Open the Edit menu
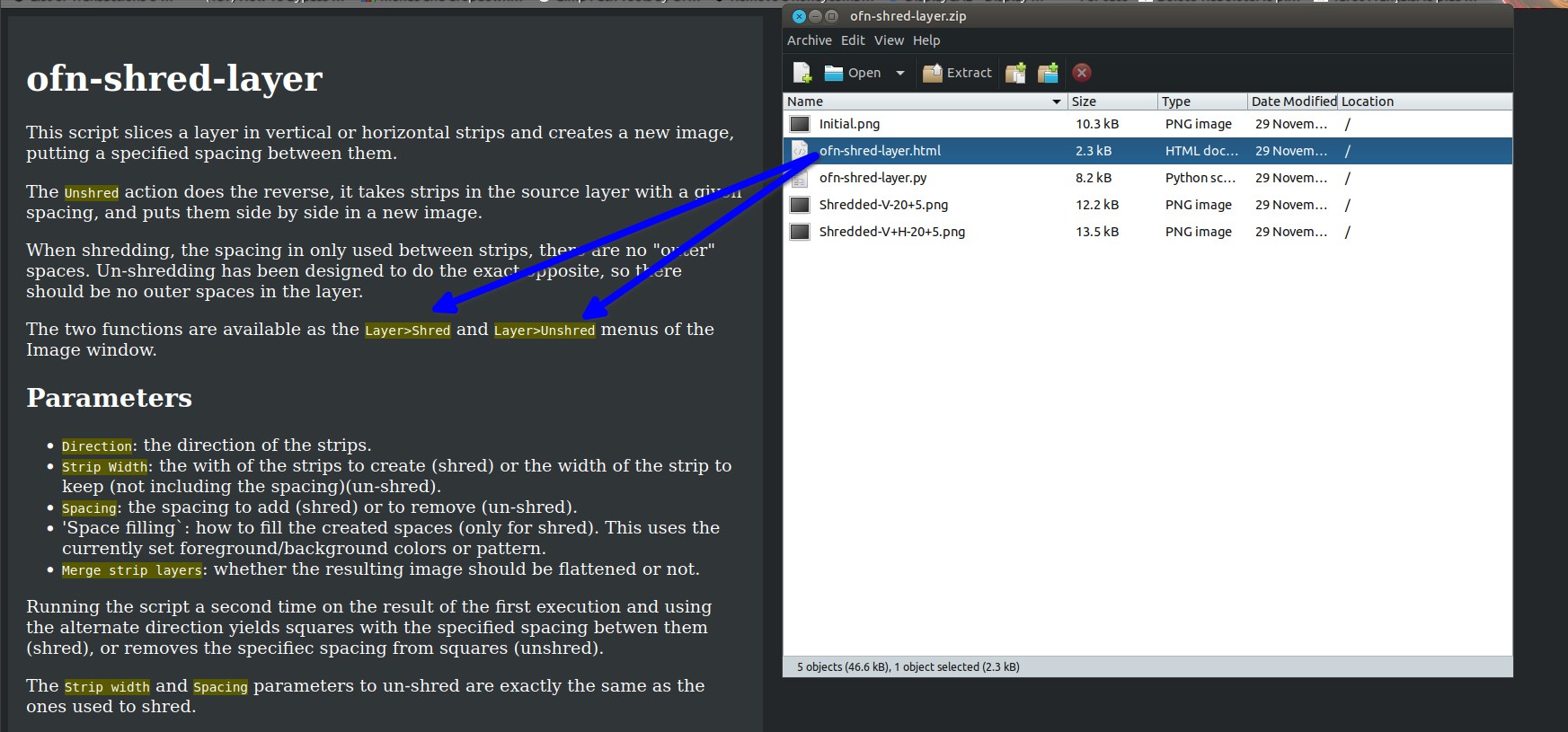This screenshot has width=1568, height=732. [853, 40]
